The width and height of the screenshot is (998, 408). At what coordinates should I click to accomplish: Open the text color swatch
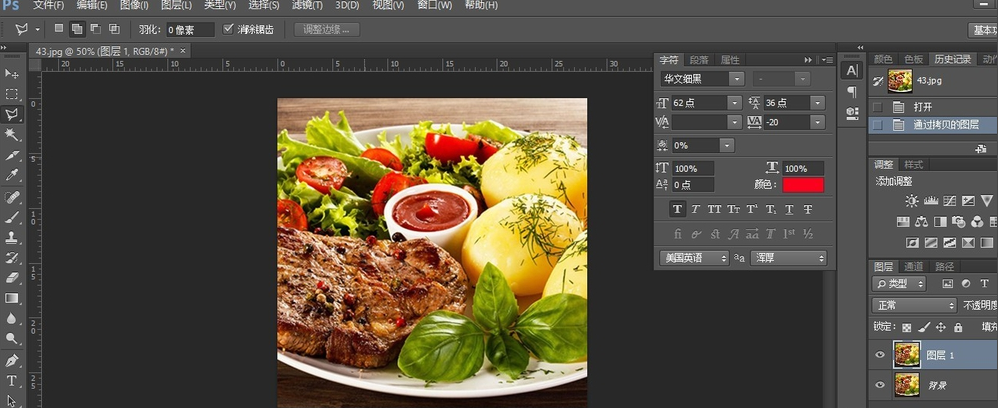click(803, 185)
